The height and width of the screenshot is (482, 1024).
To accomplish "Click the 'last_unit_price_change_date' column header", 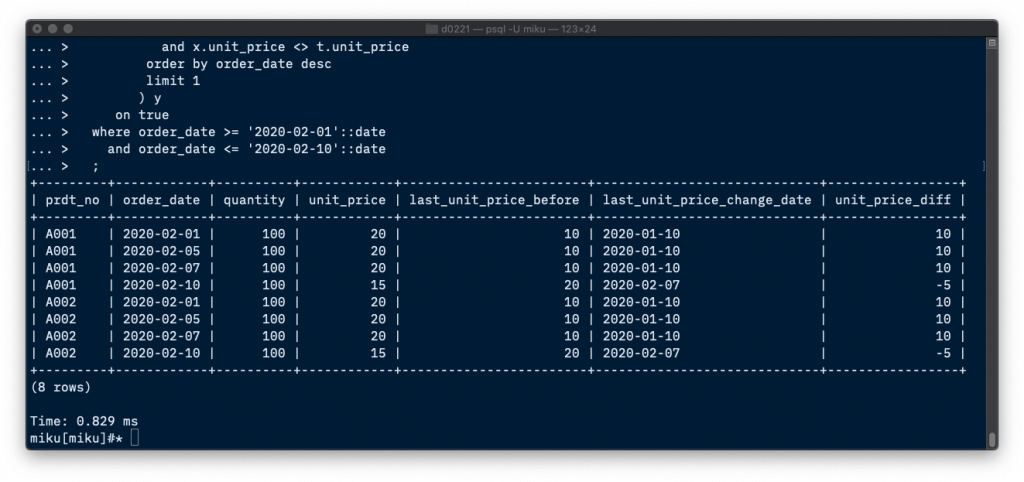I will [707, 200].
